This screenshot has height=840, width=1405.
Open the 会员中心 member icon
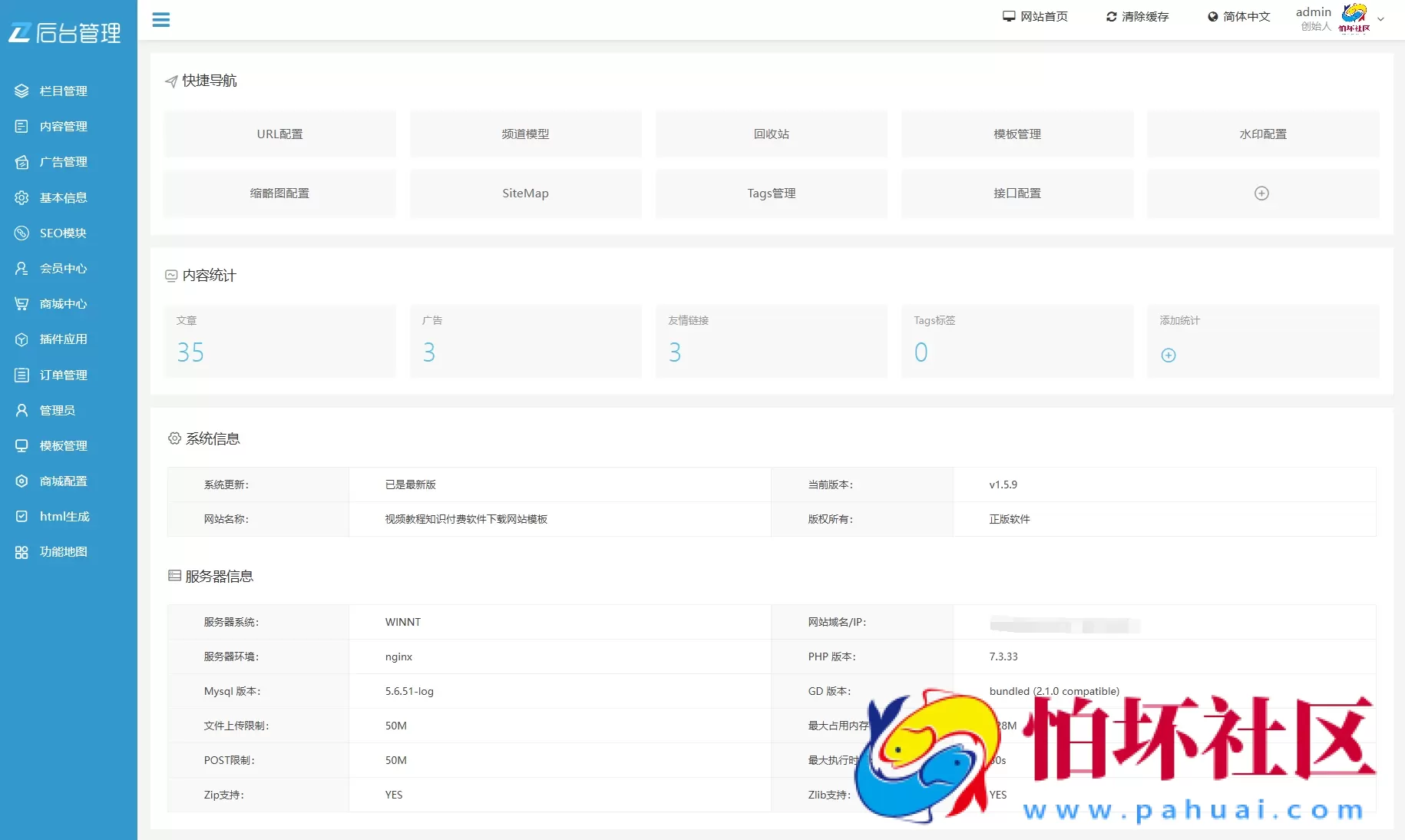click(21, 268)
